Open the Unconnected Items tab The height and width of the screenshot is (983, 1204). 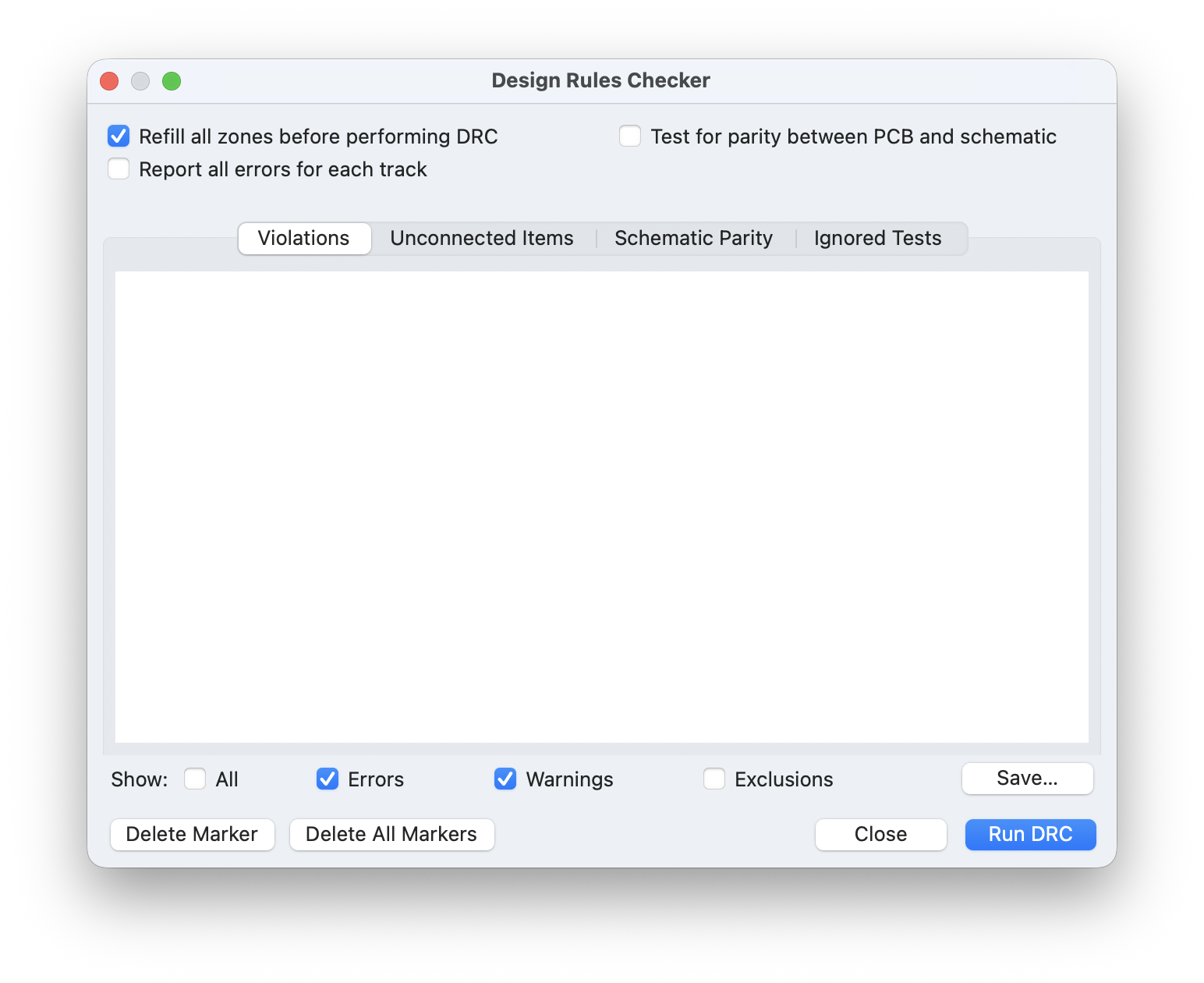click(x=482, y=239)
